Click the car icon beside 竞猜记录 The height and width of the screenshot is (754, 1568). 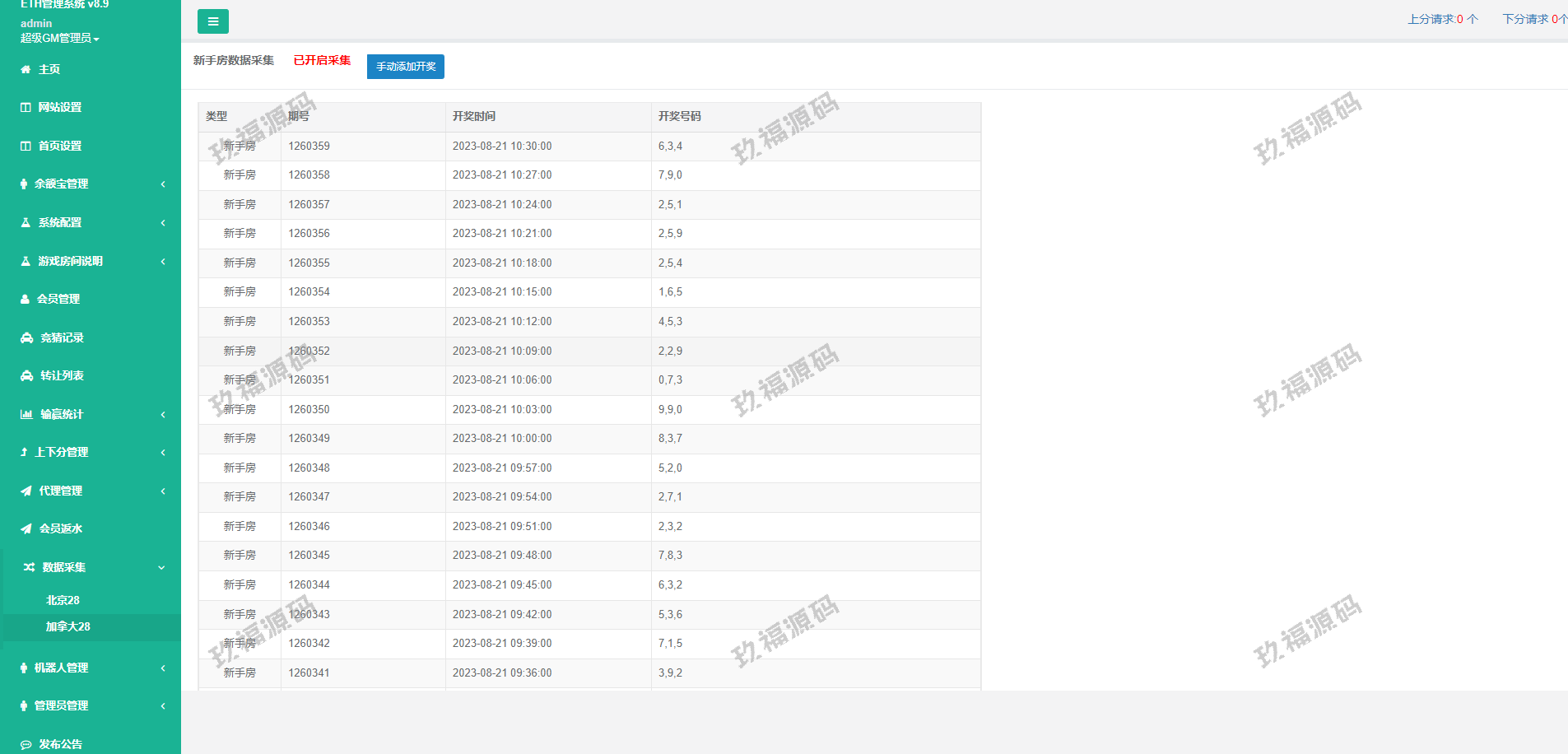[26, 338]
